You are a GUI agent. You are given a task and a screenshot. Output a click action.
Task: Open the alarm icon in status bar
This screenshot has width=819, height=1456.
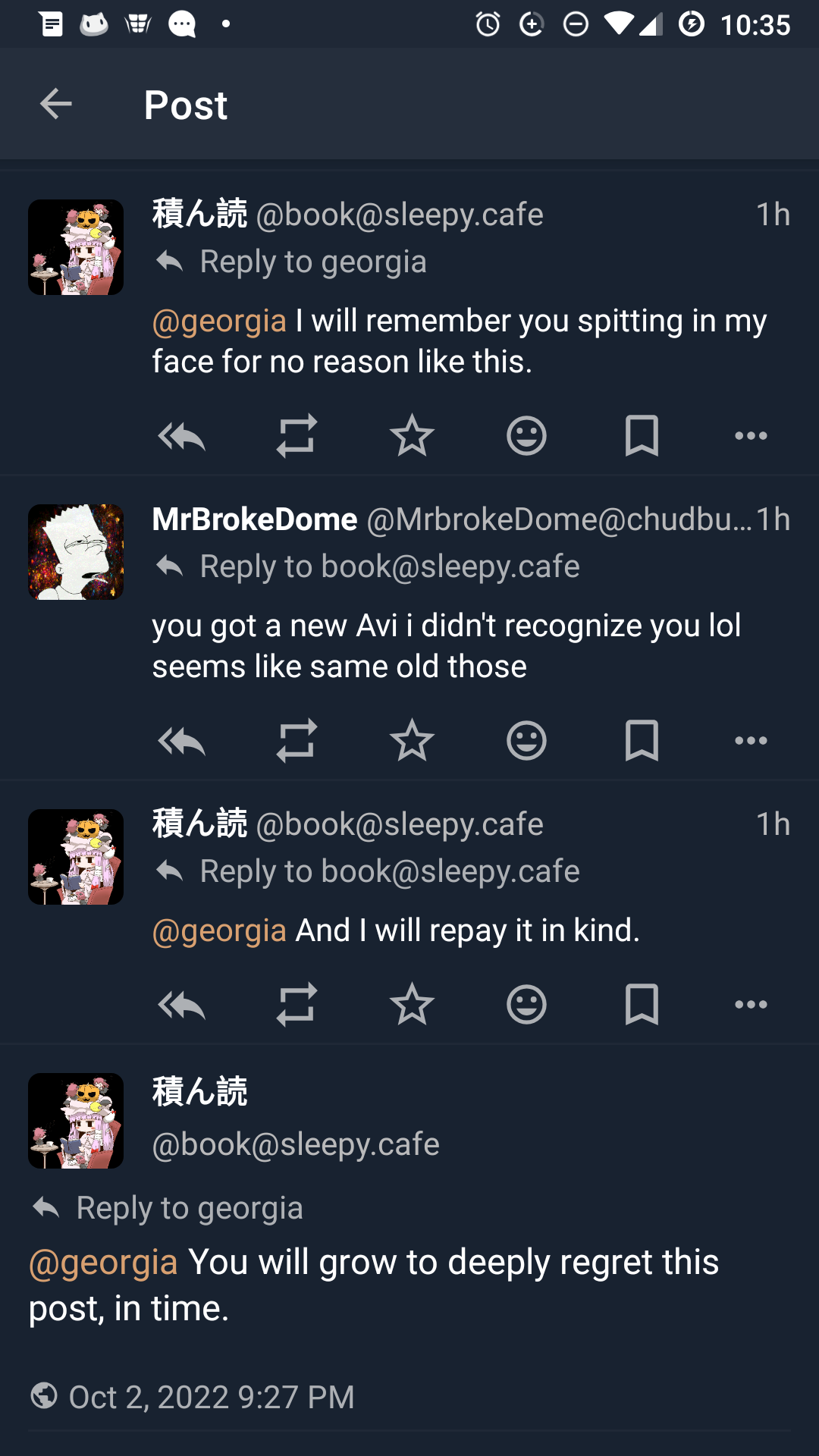(488, 24)
